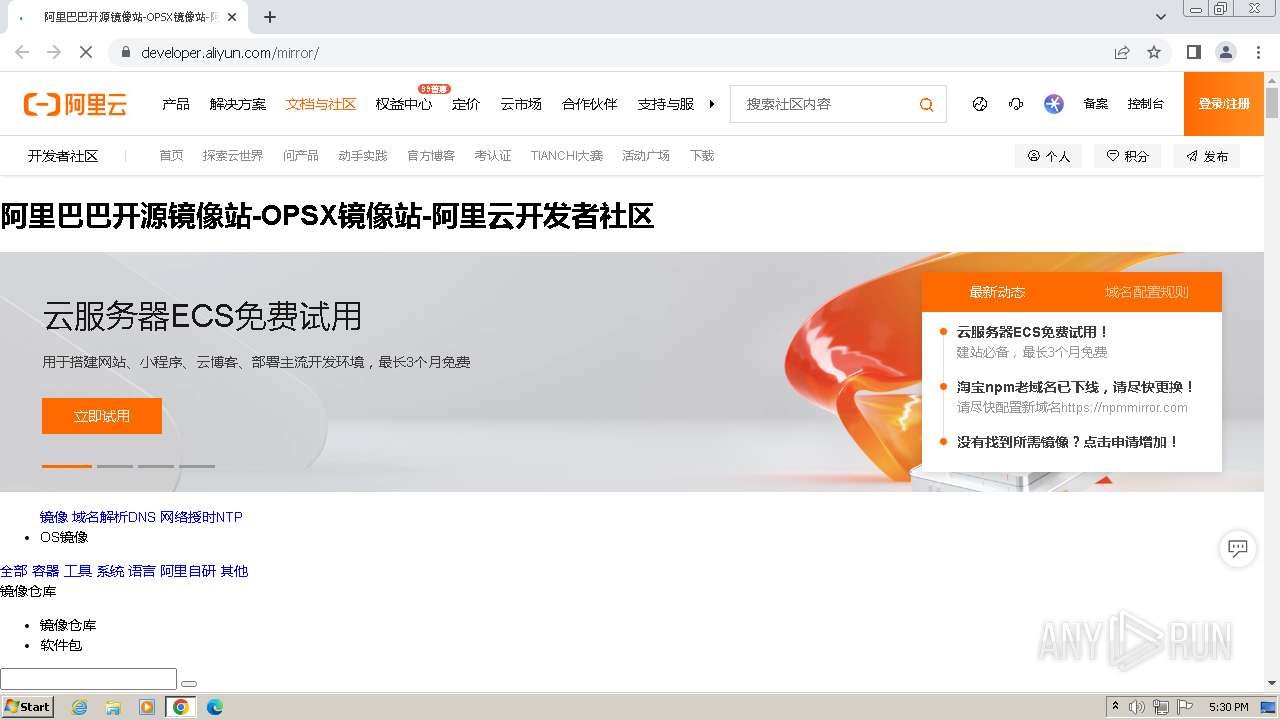The image size is (1280, 720).
Task: Open a new browser tab
Action: pyautogui.click(x=270, y=17)
